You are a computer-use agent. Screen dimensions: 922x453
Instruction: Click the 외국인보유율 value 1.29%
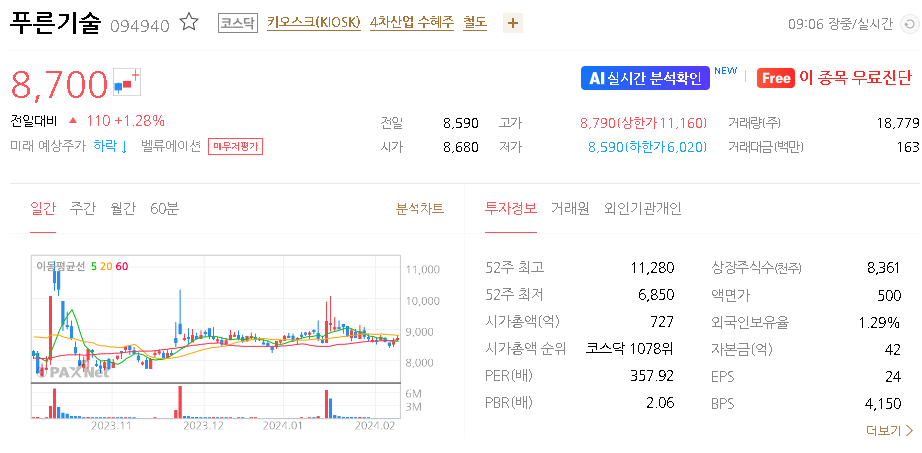coord(878,322)
